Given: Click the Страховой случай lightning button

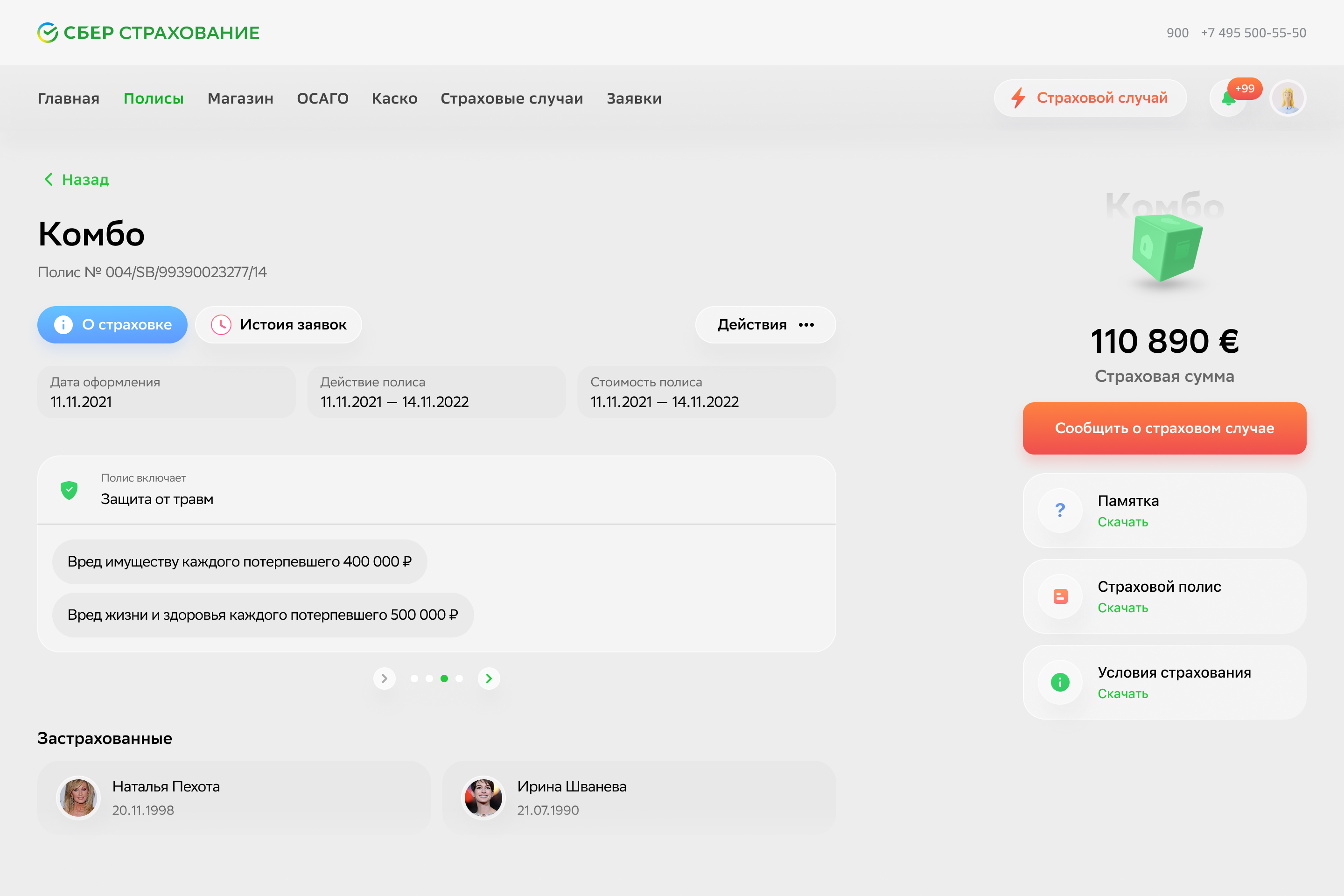Looking at the screenshot, I should click(x=1090, y=98).
